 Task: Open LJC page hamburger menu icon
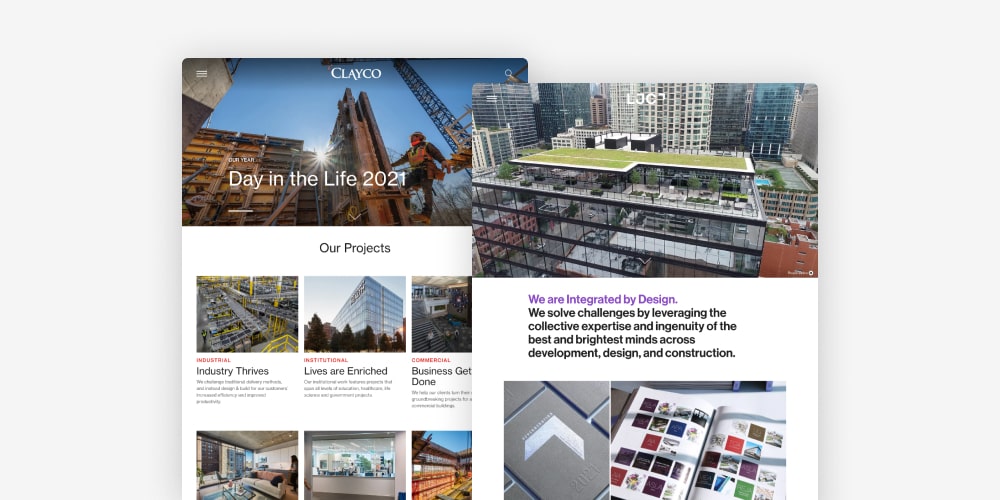click(492, 98)
